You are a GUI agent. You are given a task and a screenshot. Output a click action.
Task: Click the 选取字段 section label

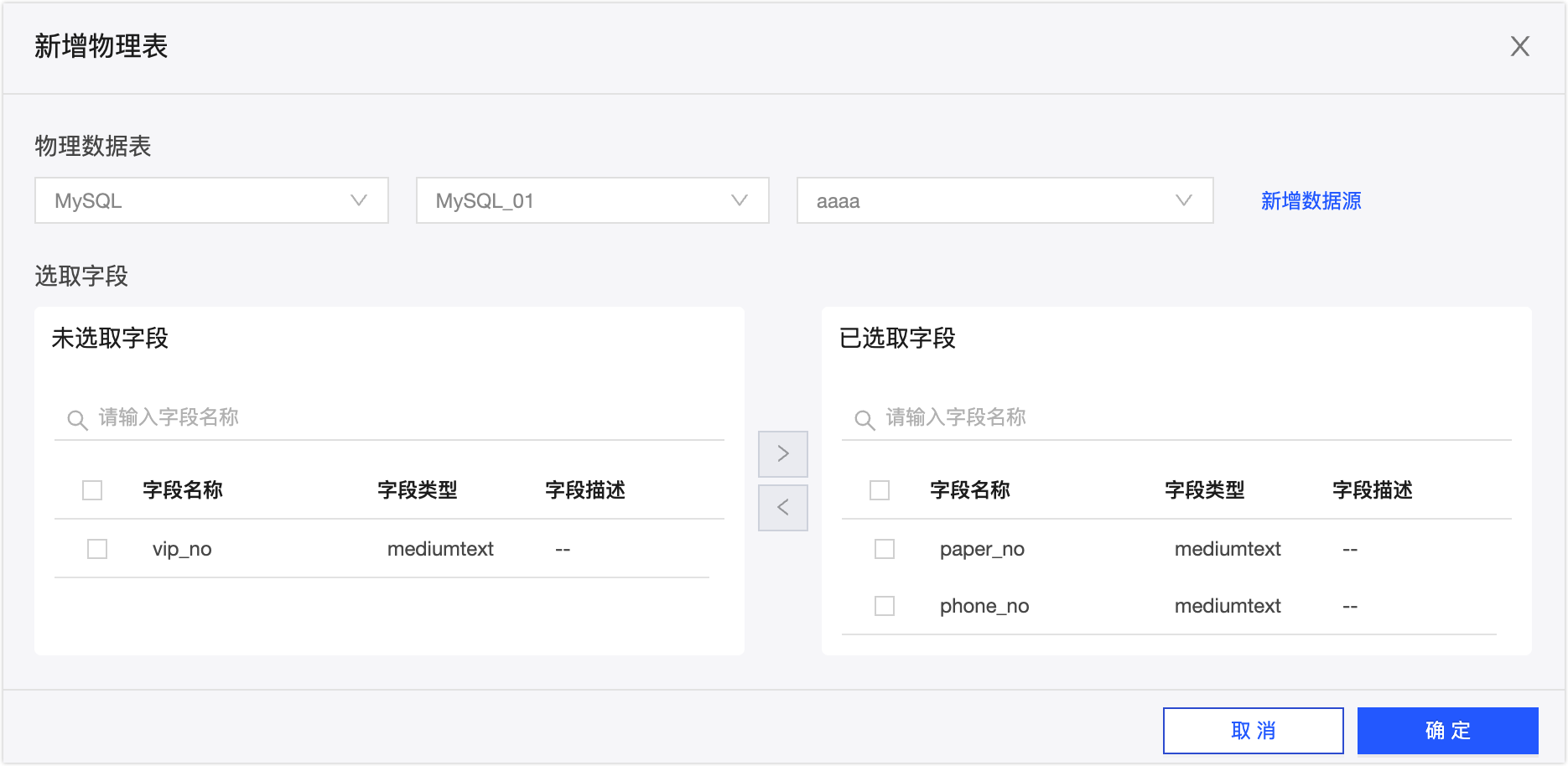coord(81,277)
